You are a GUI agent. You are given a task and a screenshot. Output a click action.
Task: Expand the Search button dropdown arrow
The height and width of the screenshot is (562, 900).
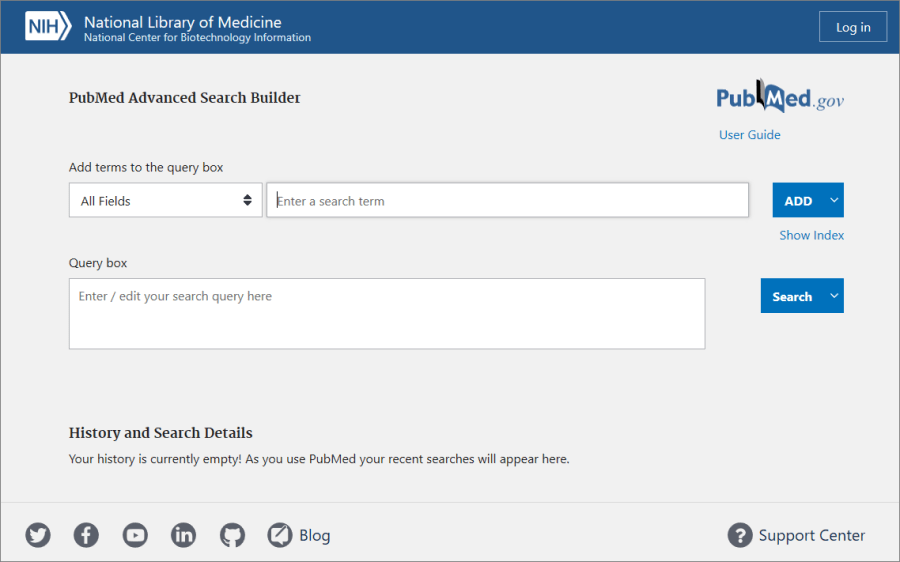(x=834, y=296)
